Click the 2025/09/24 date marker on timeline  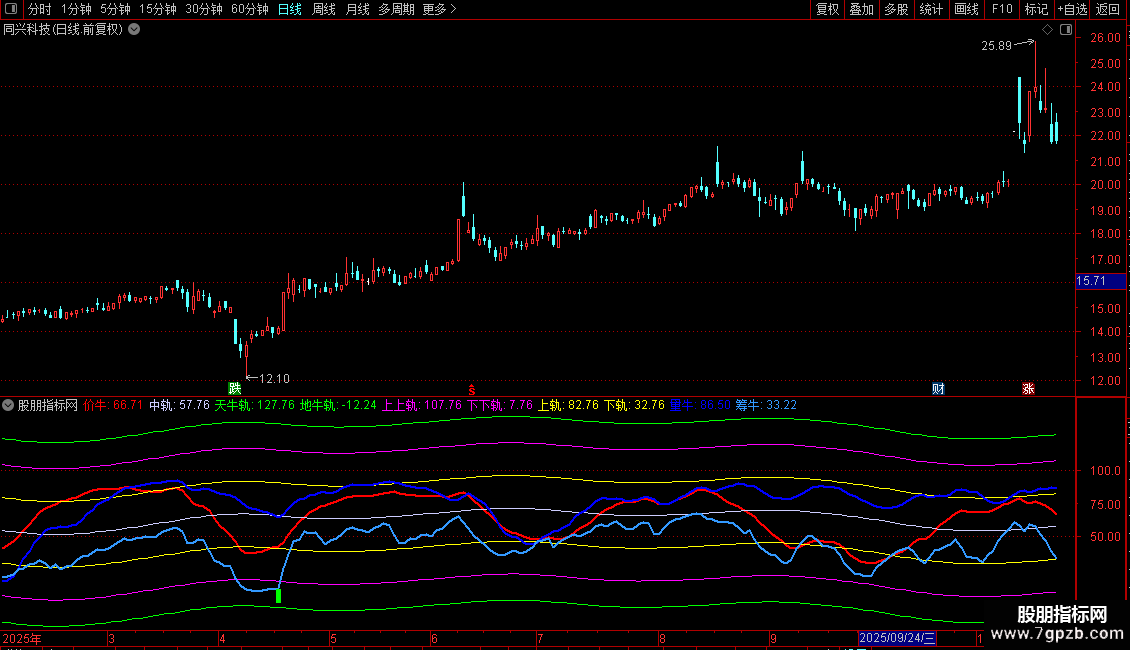click(897, 638)
